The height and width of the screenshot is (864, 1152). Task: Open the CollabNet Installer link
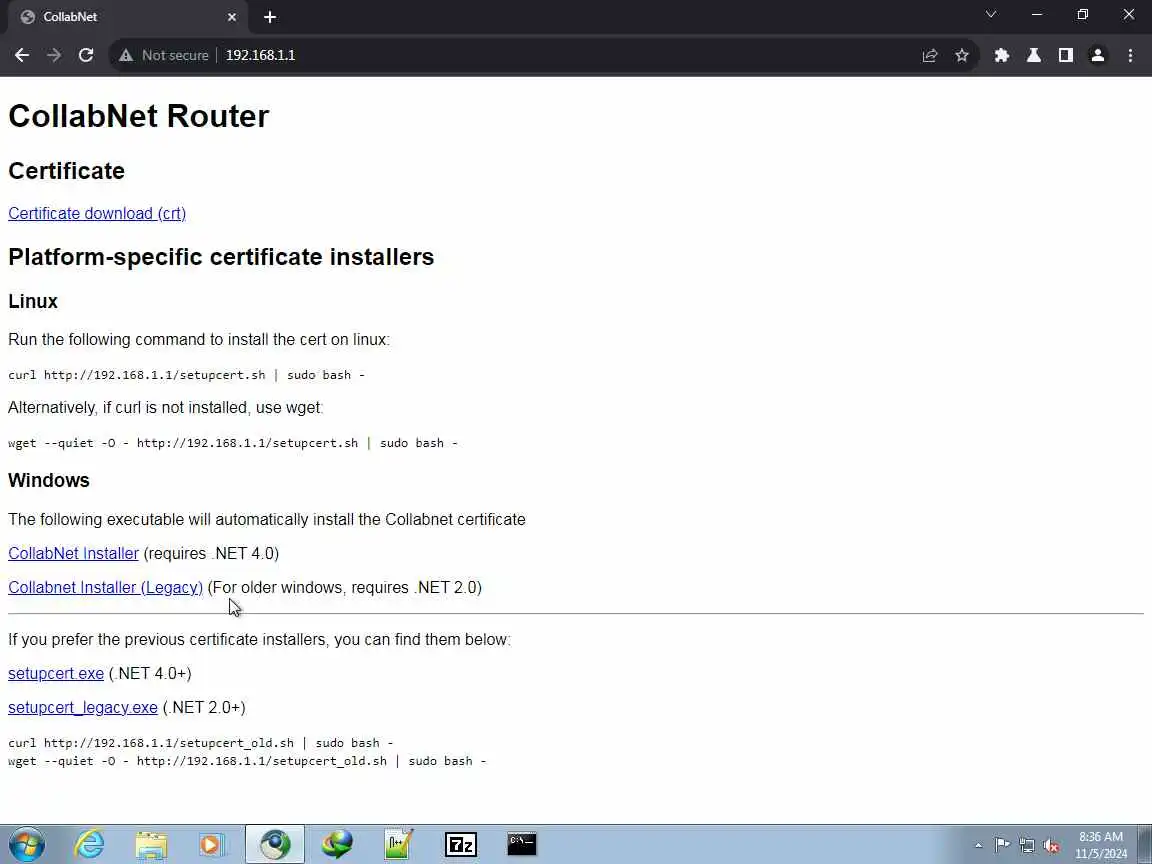(73, 553)
